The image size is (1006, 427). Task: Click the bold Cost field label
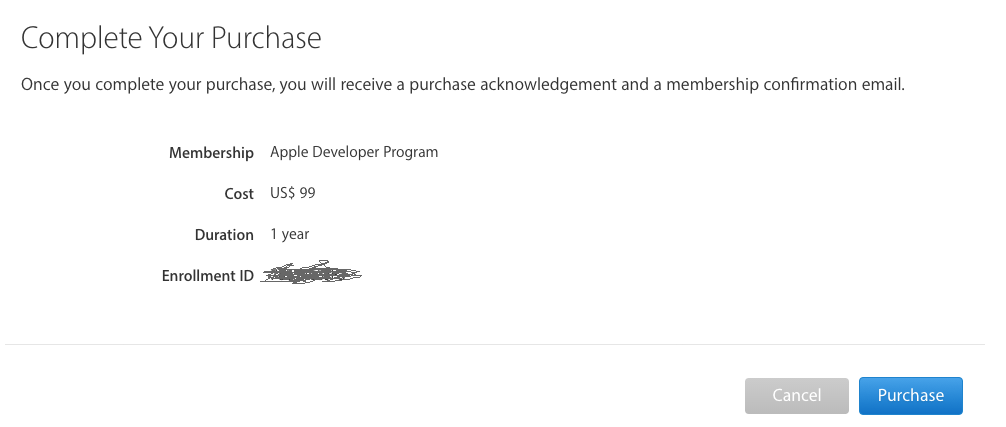click(239, 193)
